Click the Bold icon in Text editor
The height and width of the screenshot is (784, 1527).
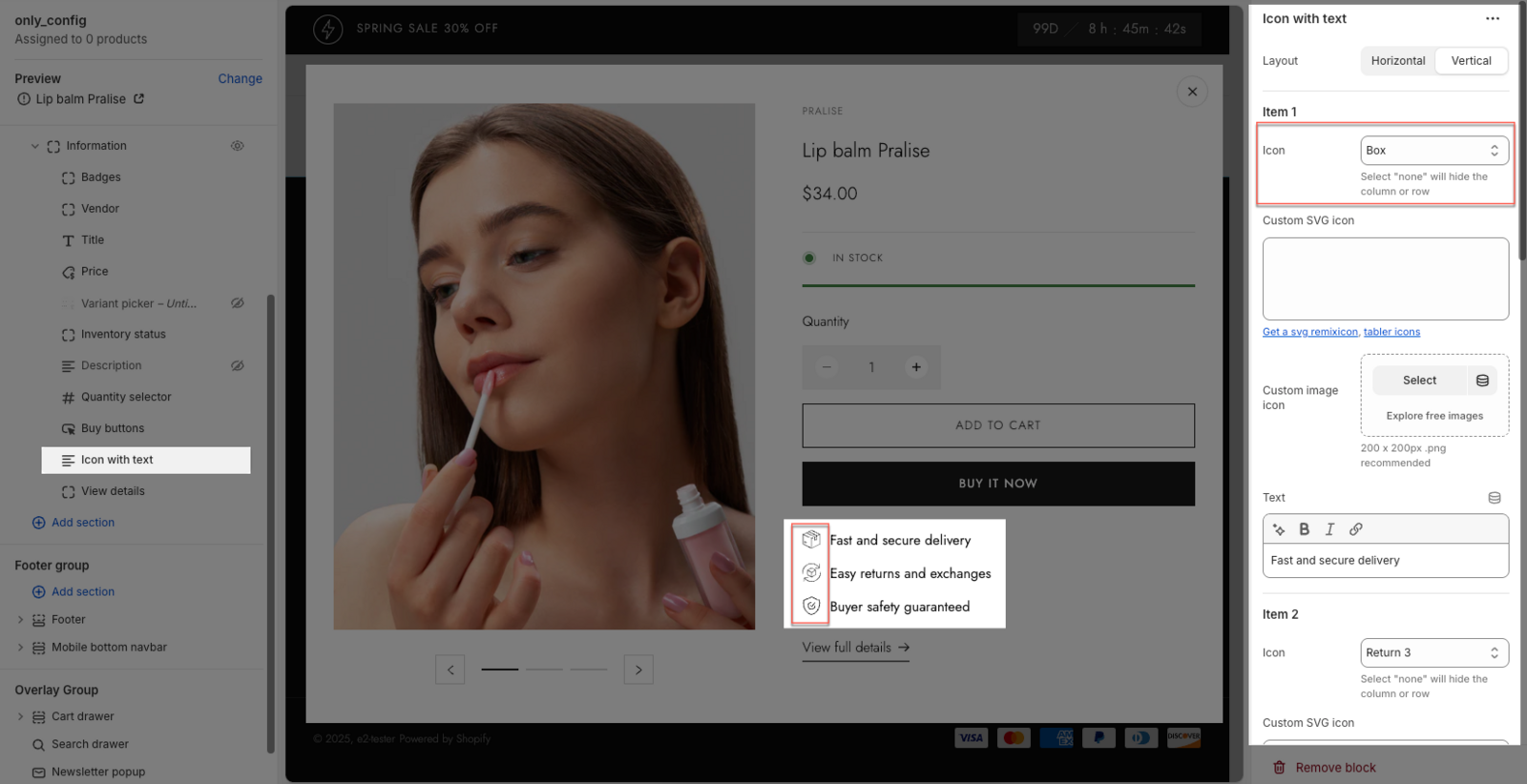point(1304,529)
